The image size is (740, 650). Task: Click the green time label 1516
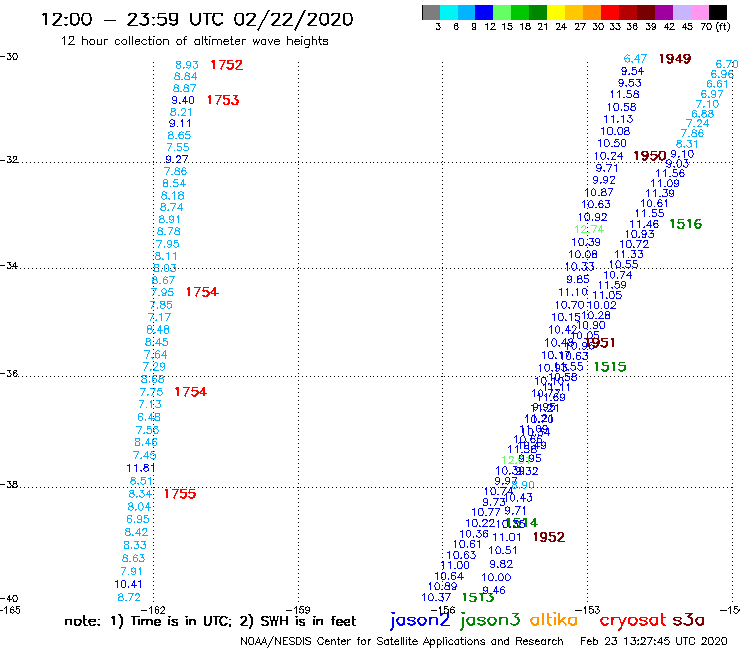pos(686,224)
